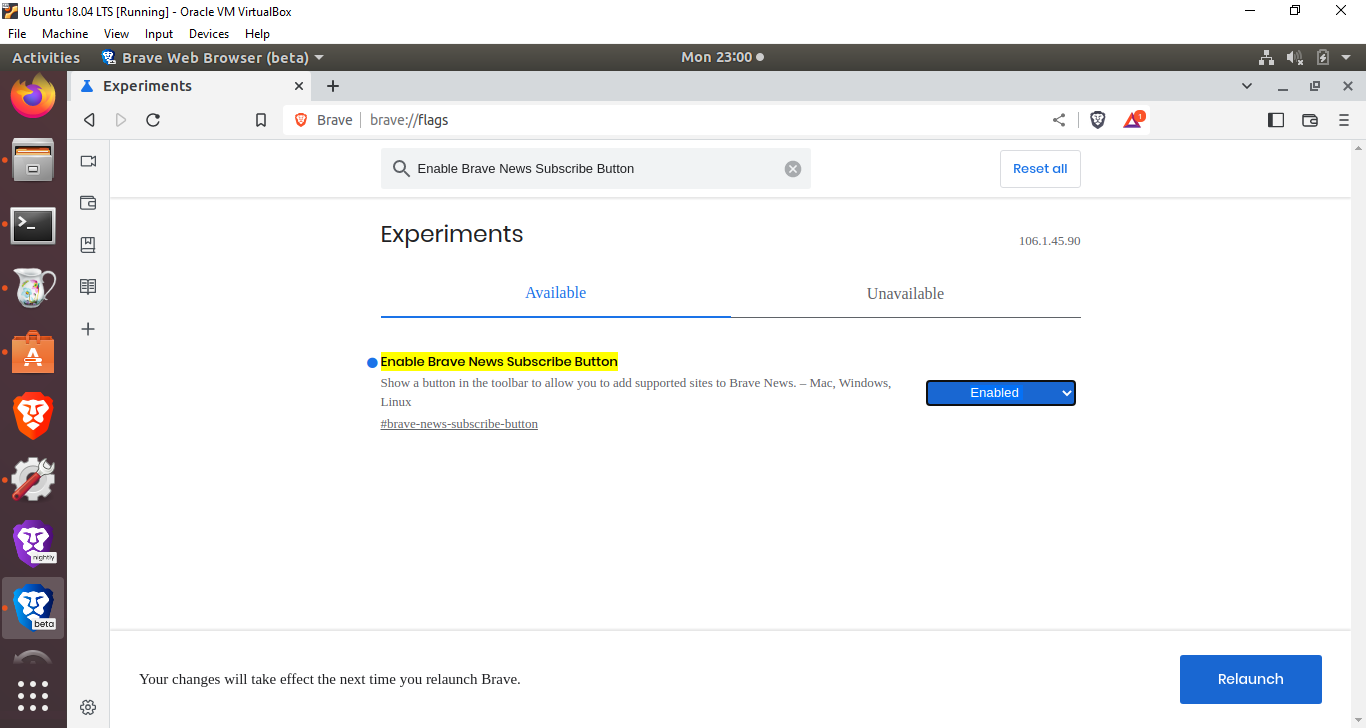The height and width of the screenshot is (728, 1366).
Task: Toggle the sidebar panel view
Action: [x=1276, y=119]
